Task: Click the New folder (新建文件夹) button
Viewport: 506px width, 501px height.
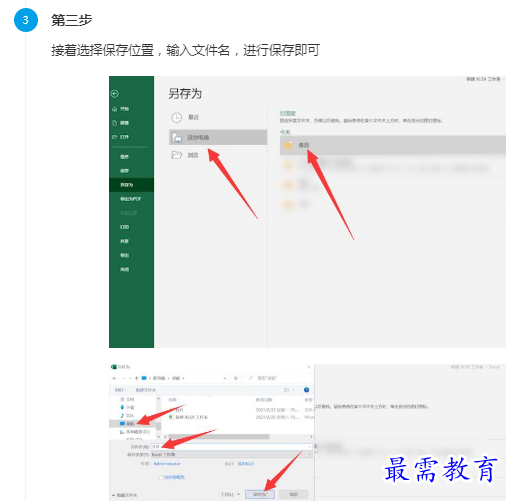Action: pyautogui.click(x=145, y=390)
